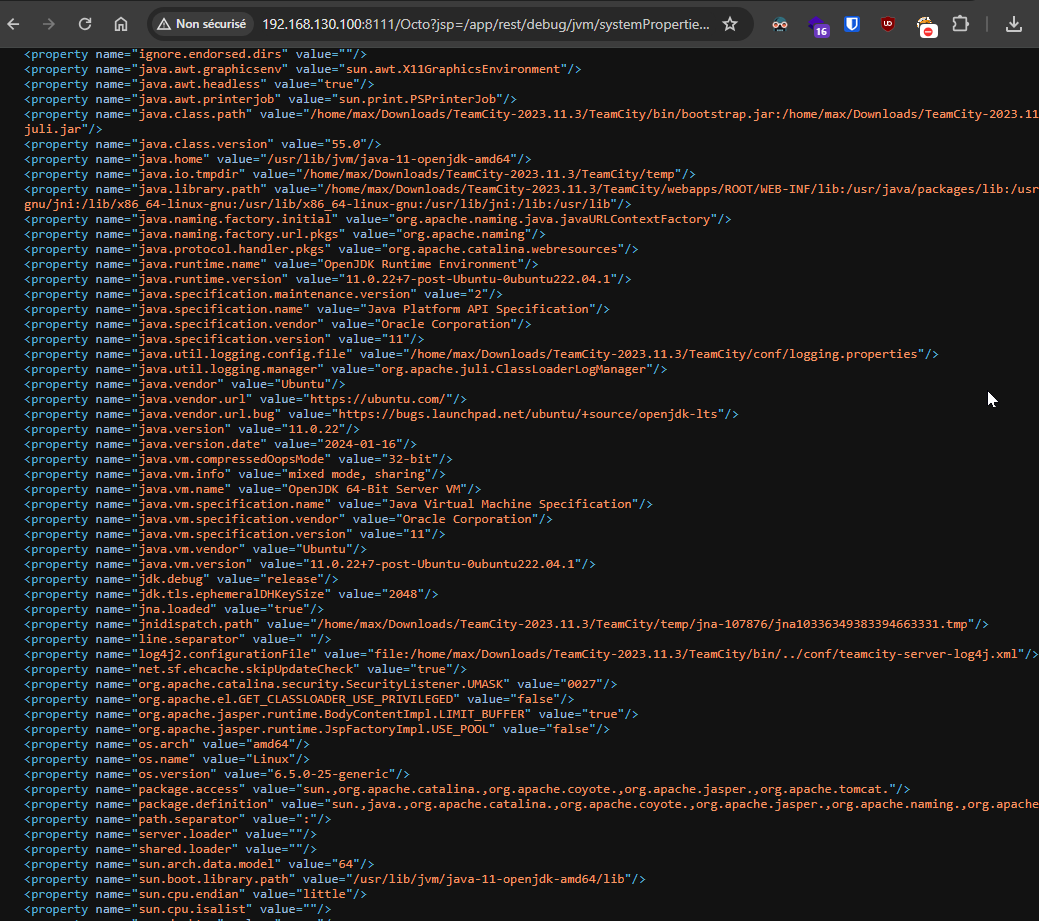
Task: Click the java.vm.name OpenJDK 64-Bit Server VM line
Action: [x=253, y=489]
